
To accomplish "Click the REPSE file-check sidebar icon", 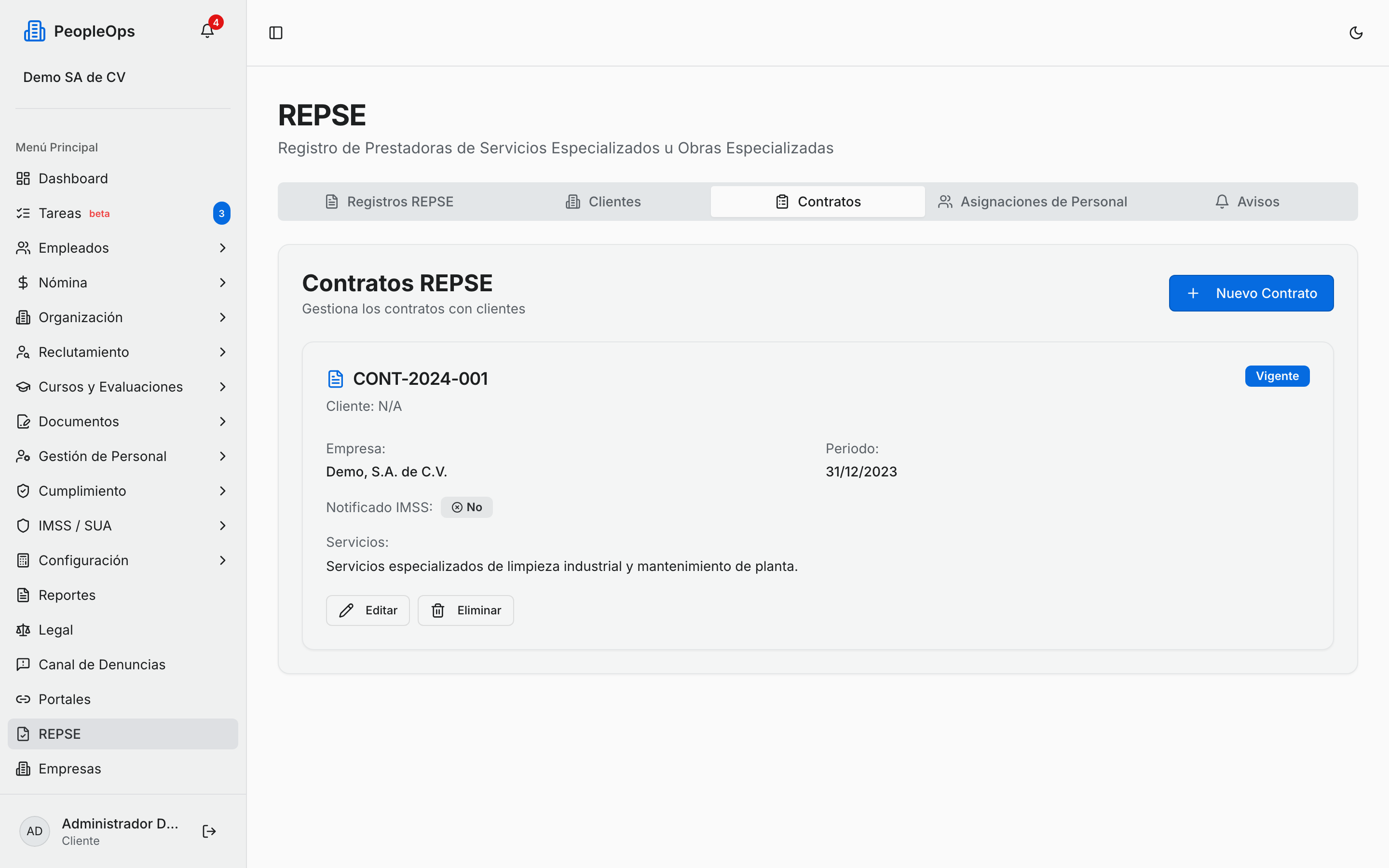I will click(x=23, y=734).
